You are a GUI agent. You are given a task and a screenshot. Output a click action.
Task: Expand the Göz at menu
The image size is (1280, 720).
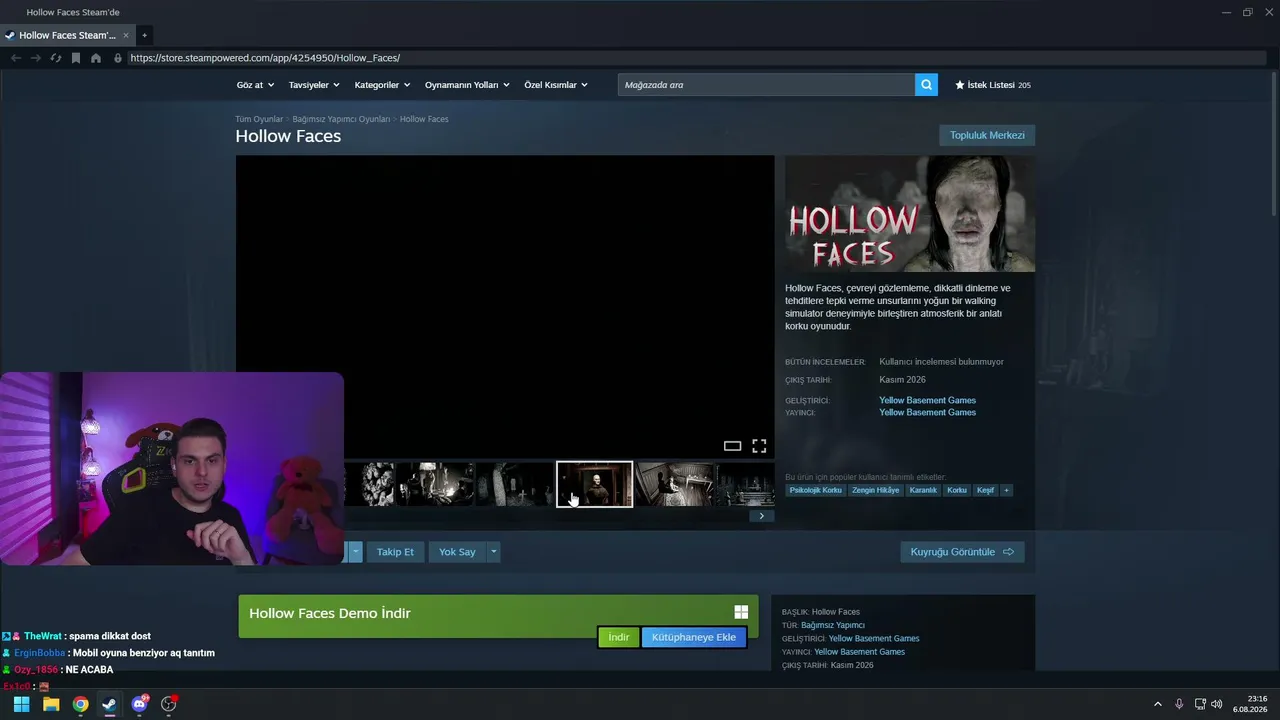[254, 85]
